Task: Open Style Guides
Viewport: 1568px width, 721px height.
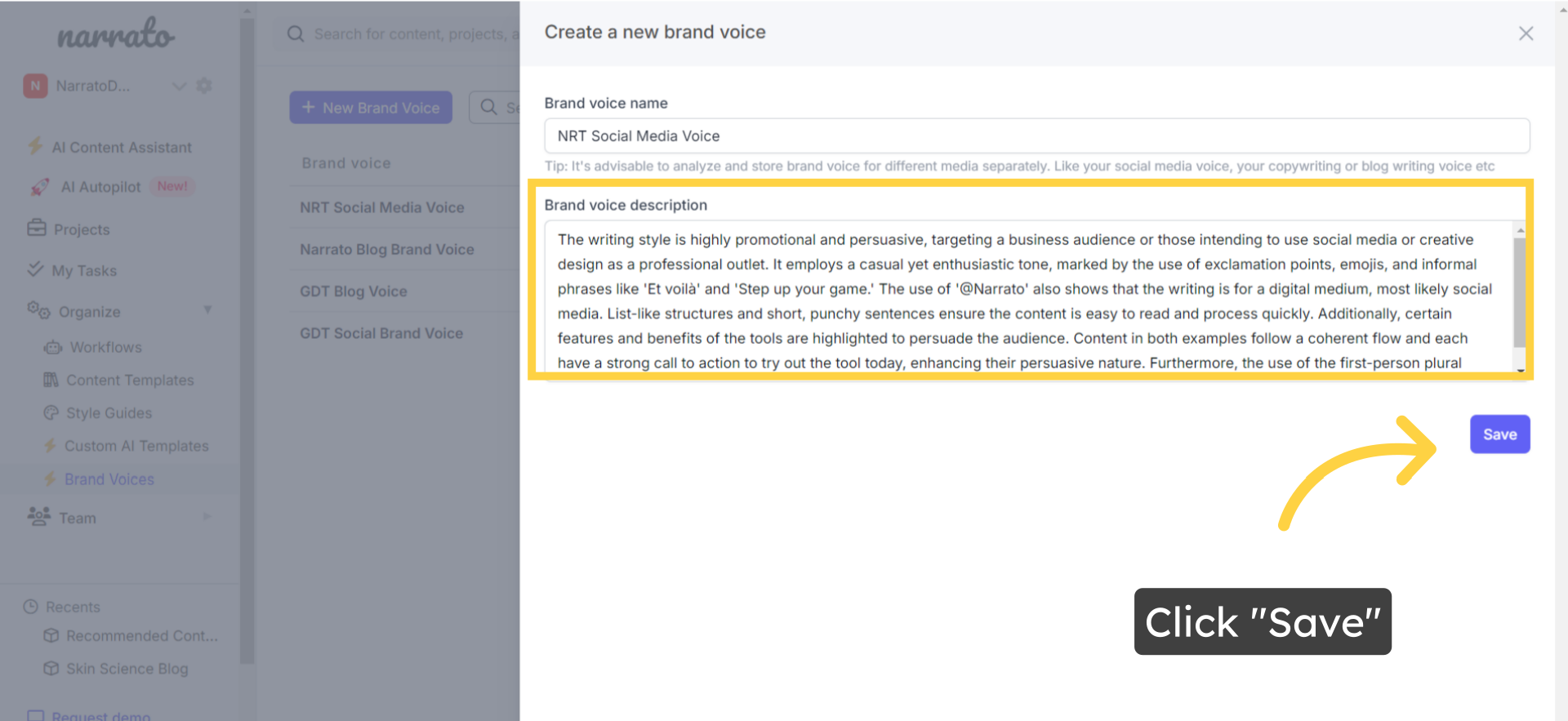Action: pos(109,413)
